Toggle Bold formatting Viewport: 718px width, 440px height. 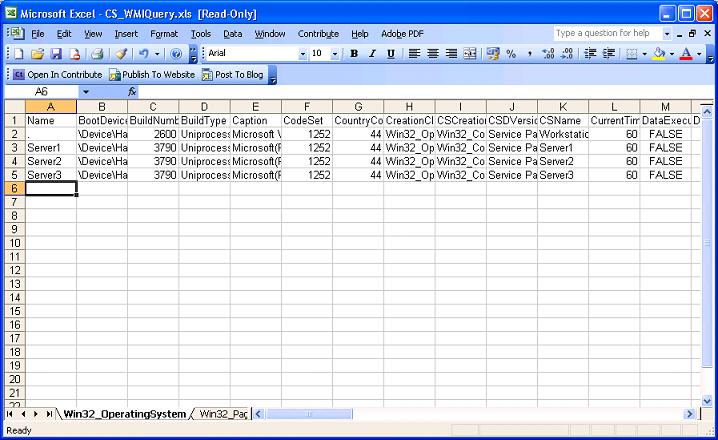[354, 54]
